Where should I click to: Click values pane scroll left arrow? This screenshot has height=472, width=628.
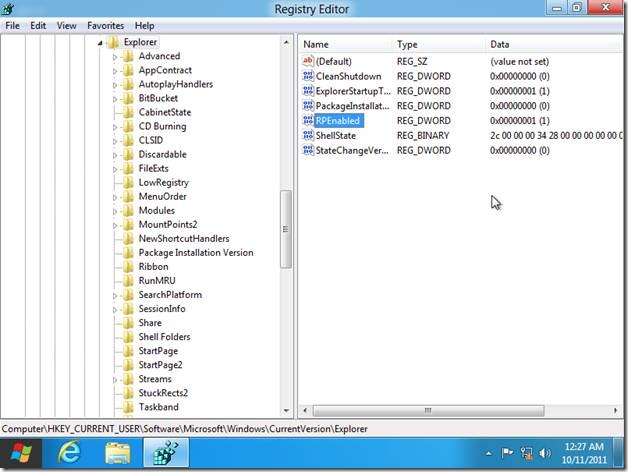click(x=305, y=410)
